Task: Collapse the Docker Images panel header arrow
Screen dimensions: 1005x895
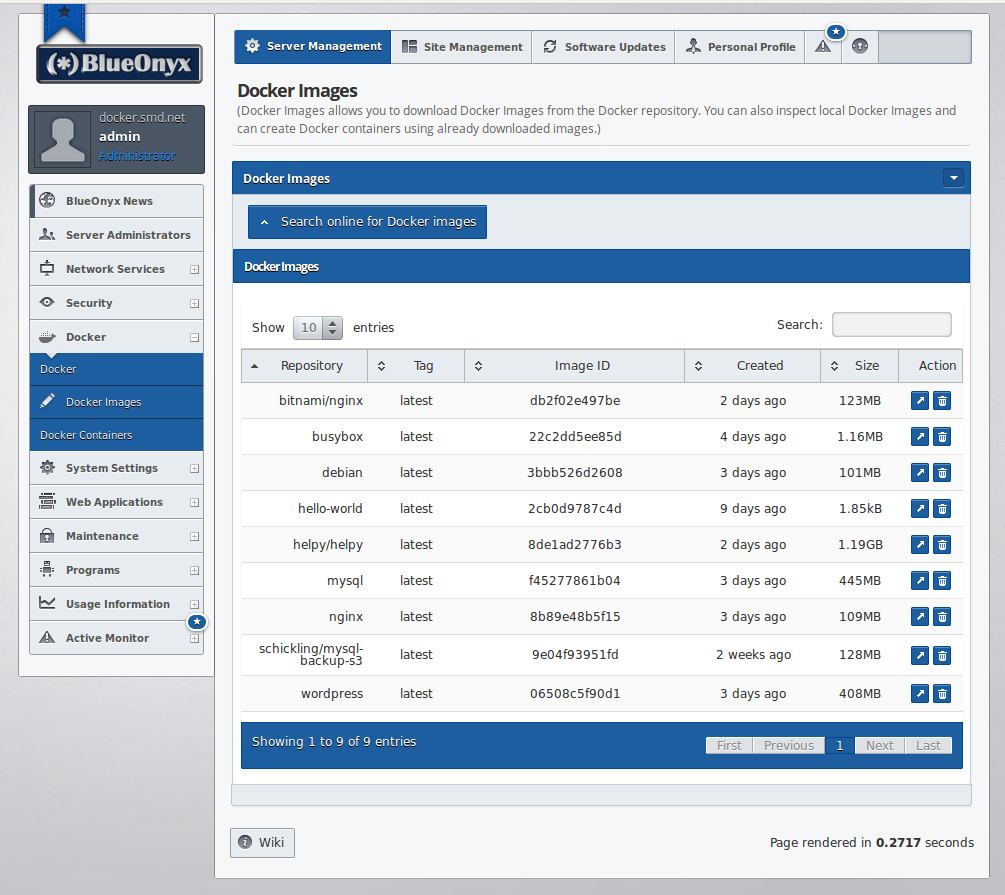Action: point(953,178)
